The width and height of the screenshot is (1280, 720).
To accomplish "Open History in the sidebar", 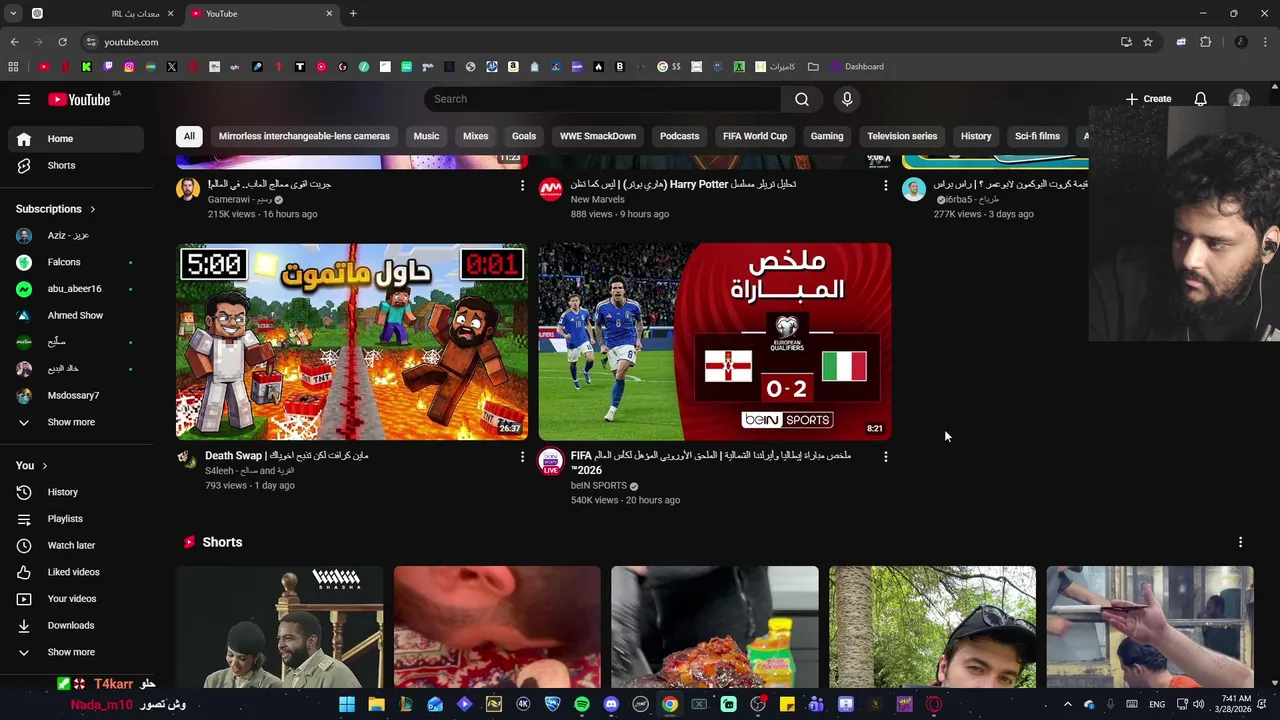I will 76,492.
